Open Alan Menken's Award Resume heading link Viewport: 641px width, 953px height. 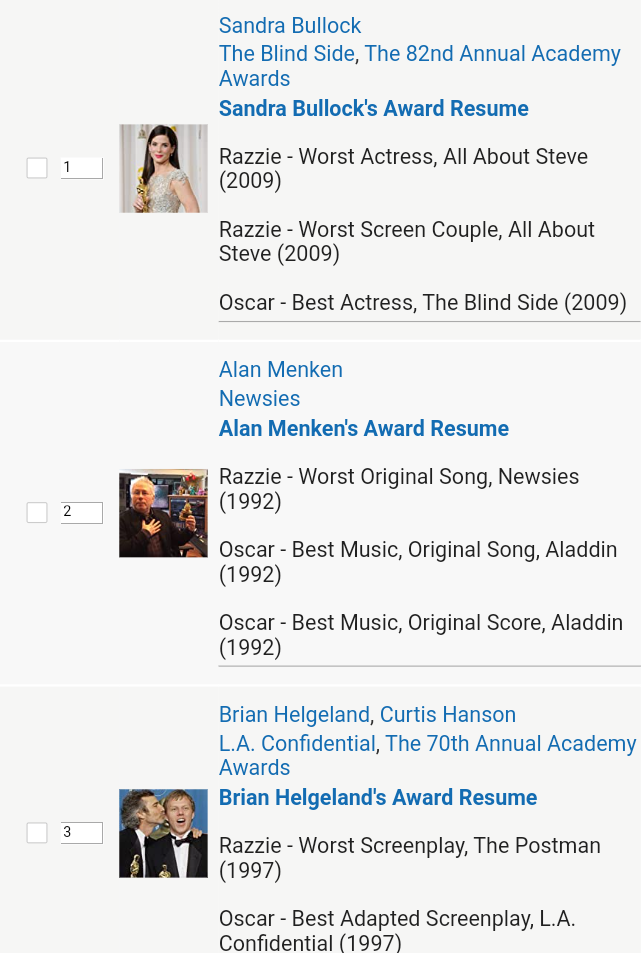(364, 429)
